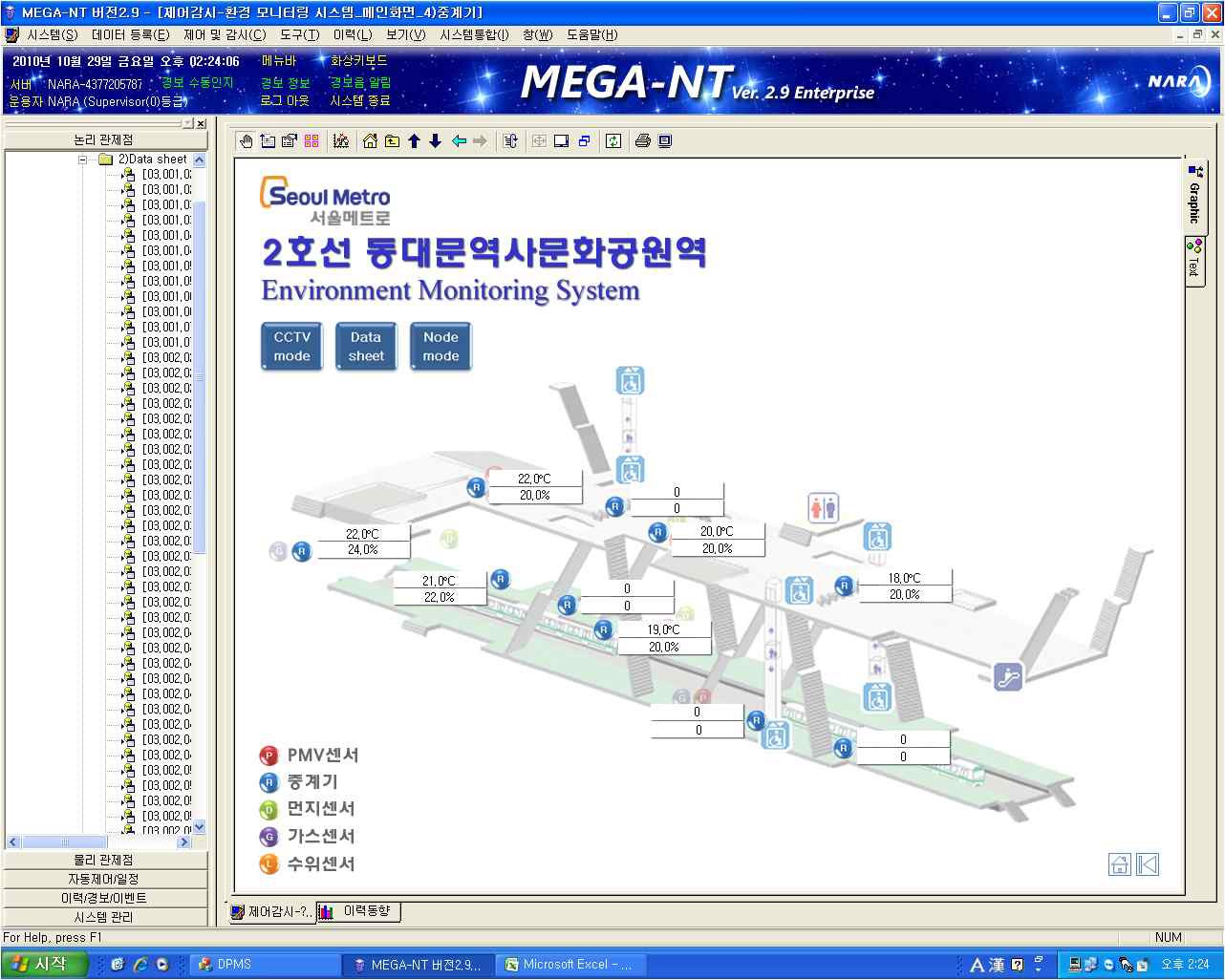Refresh the screen with green arrows icon
The width and height of the screenshot is (1225, 980).
pos(613,141)
